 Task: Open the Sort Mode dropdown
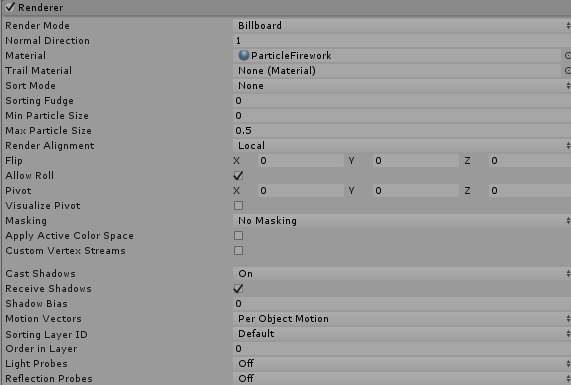point(402,86)
